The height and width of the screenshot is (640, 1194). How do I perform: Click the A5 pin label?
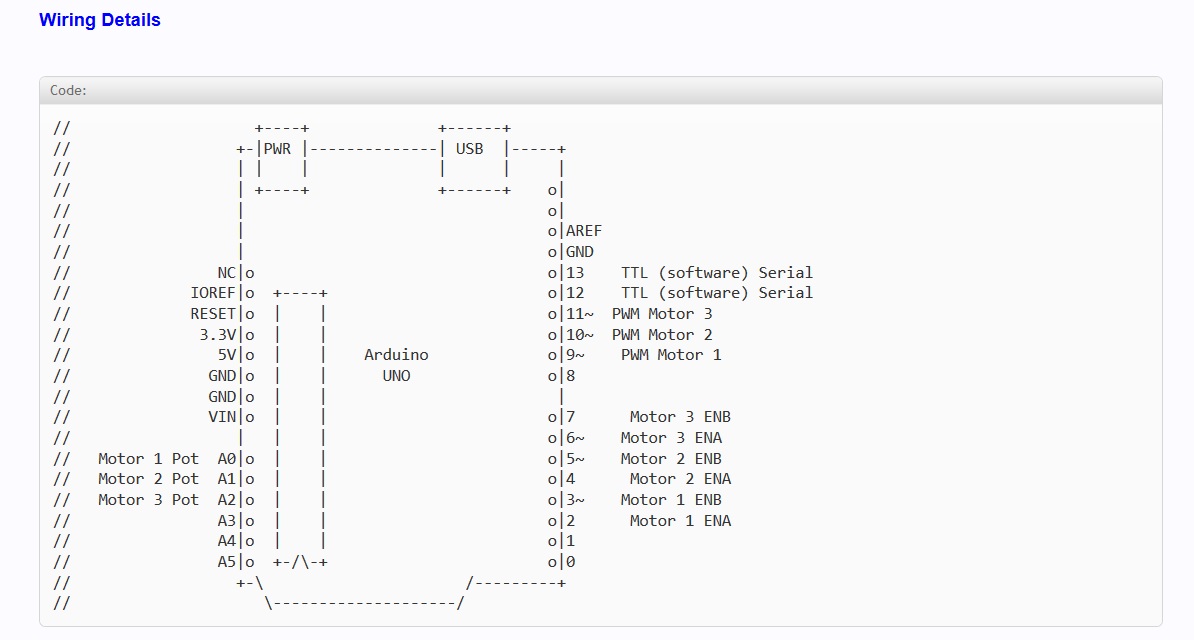tap(227, 562)
